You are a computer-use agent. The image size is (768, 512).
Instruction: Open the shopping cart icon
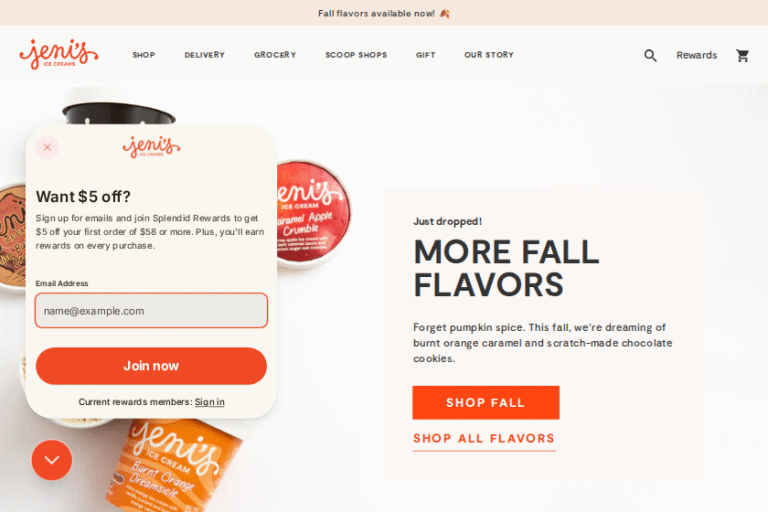pos(743,55)
